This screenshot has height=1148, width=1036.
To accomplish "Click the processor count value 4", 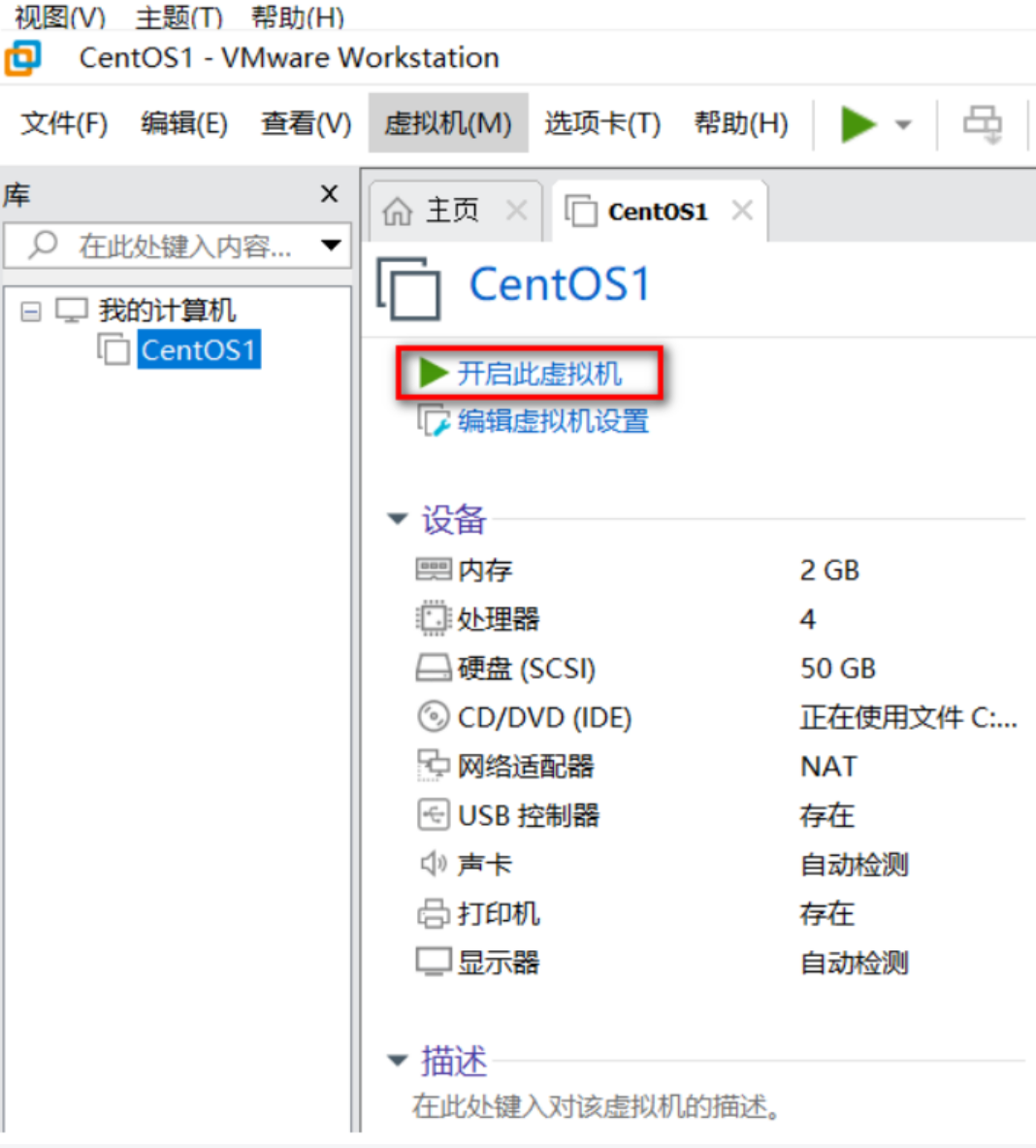I will pyautogui.click(x=808, y=619).
